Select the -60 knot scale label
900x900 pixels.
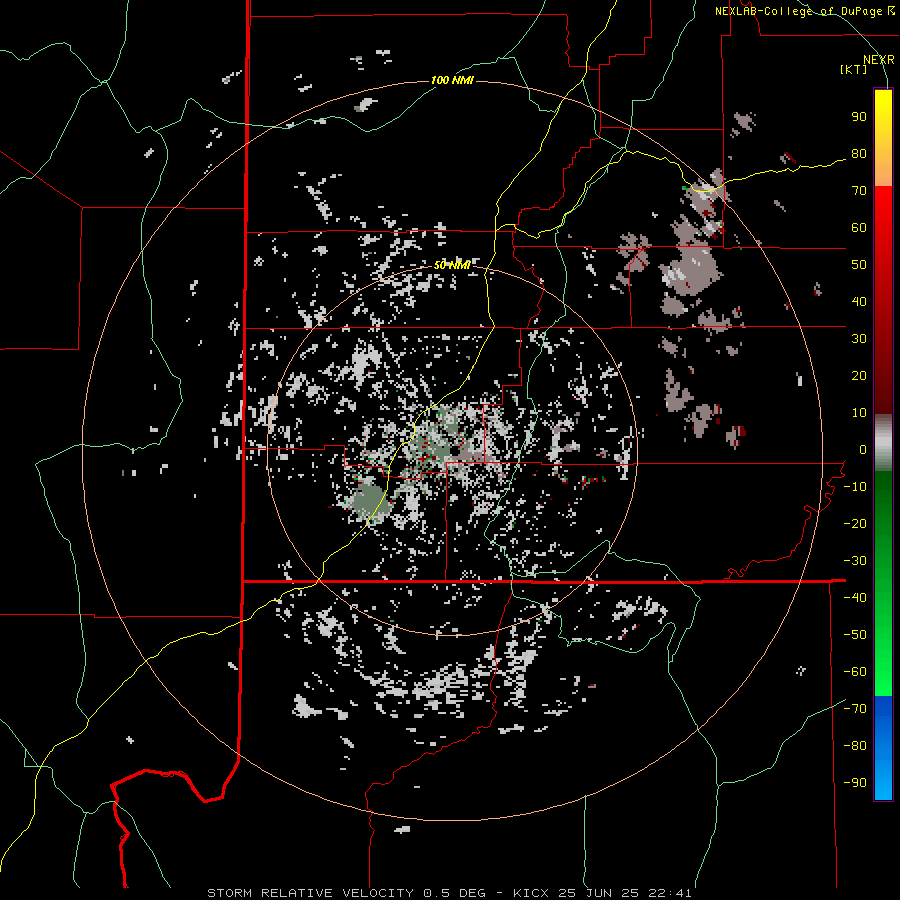pyautogui.click(x=855, y=672)
